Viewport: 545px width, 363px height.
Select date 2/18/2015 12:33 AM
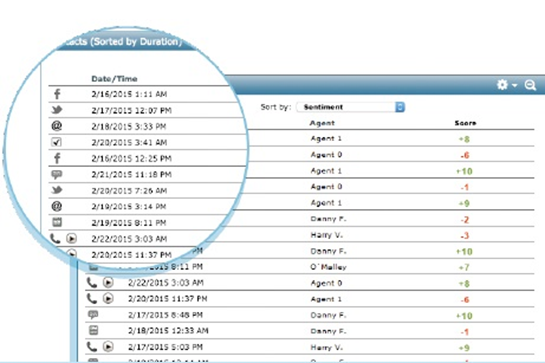click(168, 331)
